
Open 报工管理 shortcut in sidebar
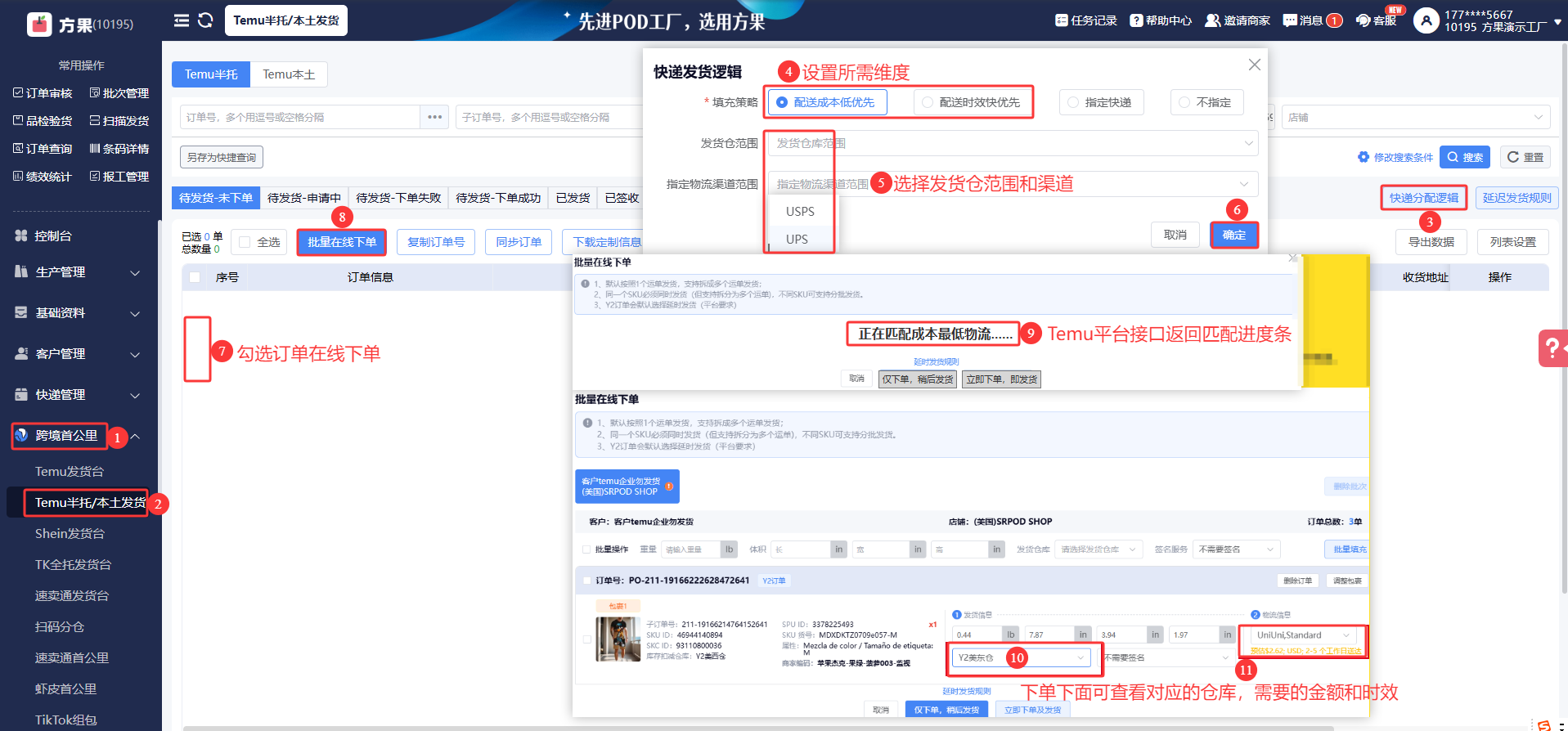[119, 177]
